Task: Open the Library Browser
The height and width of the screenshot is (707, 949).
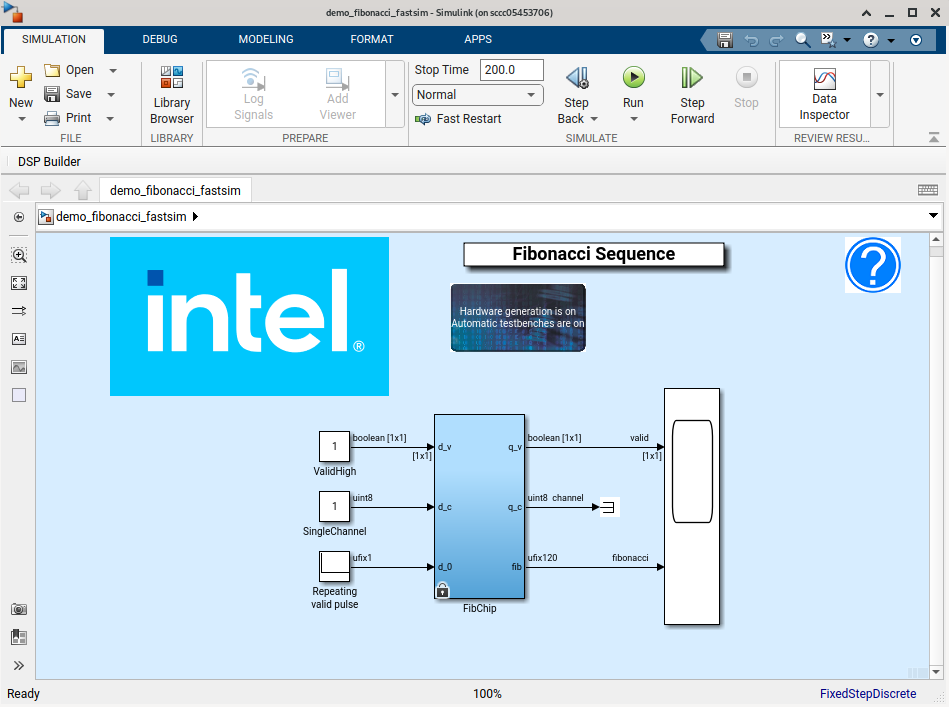Action: pos(172,95)
